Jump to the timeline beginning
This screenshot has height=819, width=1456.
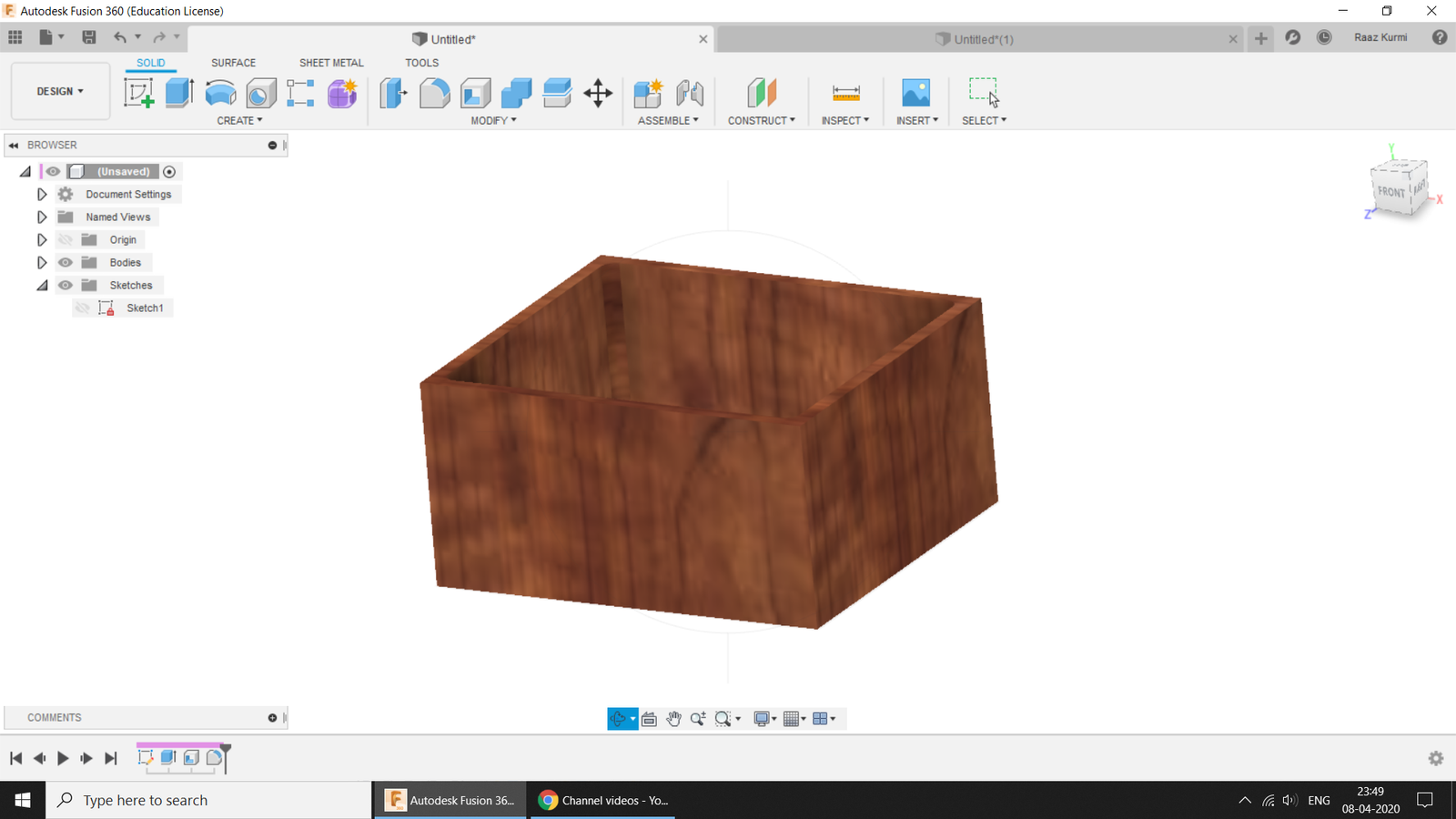tap(15, 758)
